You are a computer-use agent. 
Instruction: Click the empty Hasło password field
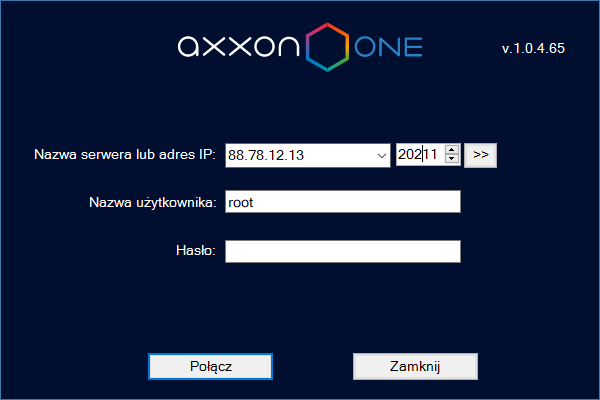[x=343, y=251]
